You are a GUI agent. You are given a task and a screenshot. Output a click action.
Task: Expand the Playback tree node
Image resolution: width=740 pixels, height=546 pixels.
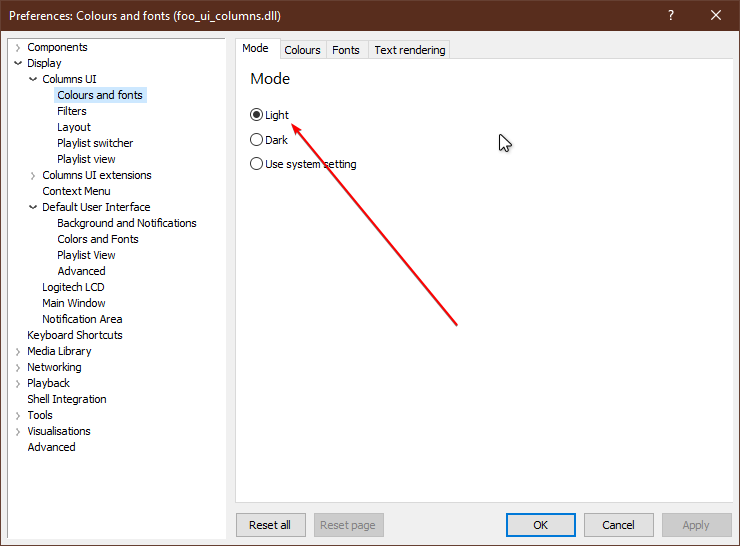point(18,384)
